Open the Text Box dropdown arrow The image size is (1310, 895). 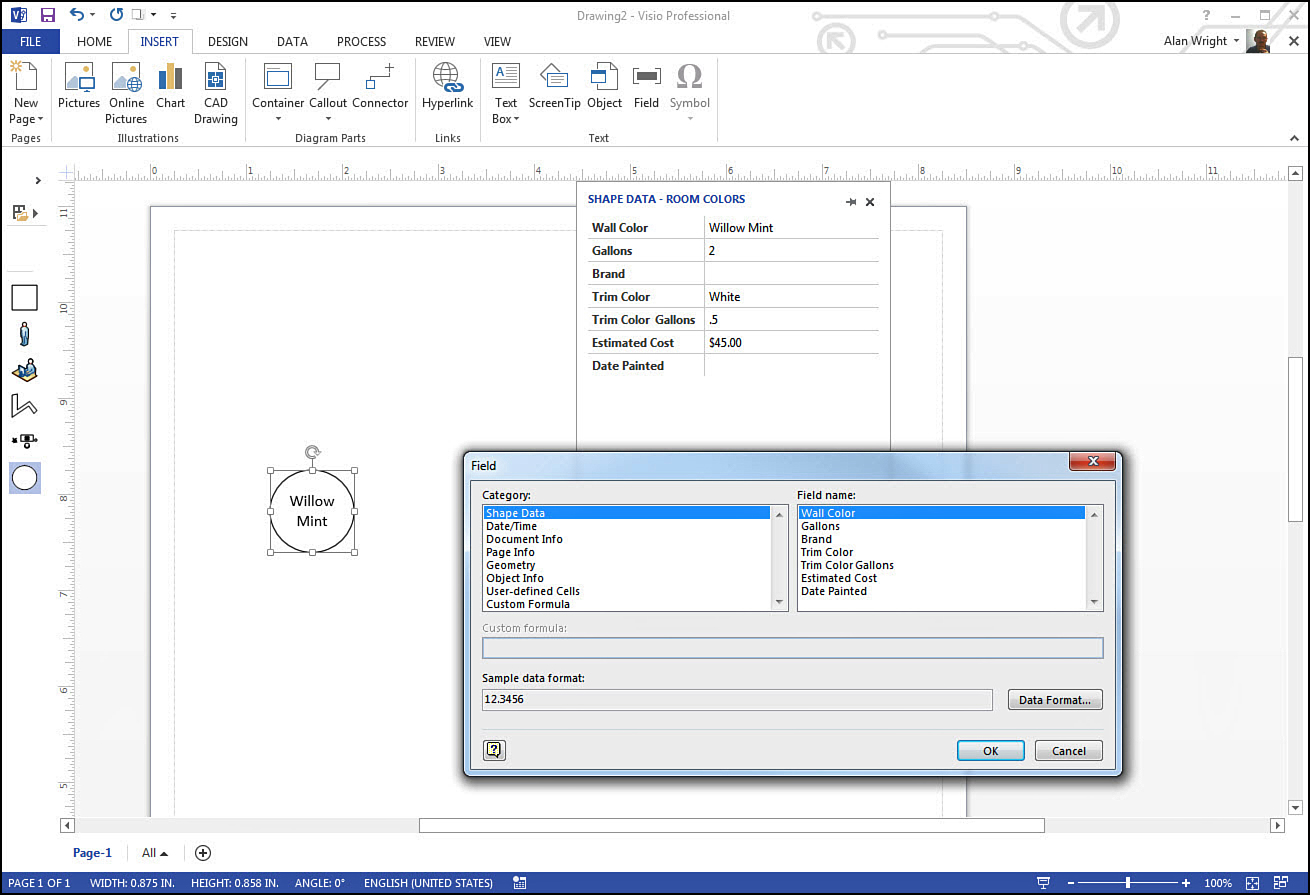pos(516,119)
